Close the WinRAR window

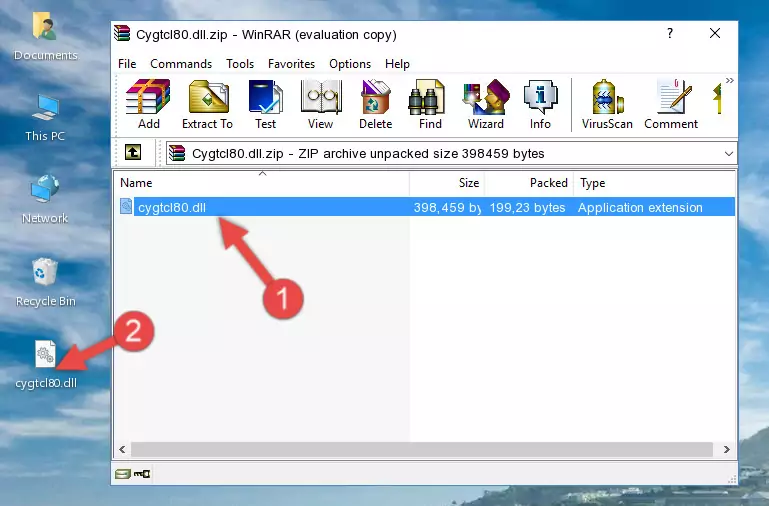(x=715, y=33)
